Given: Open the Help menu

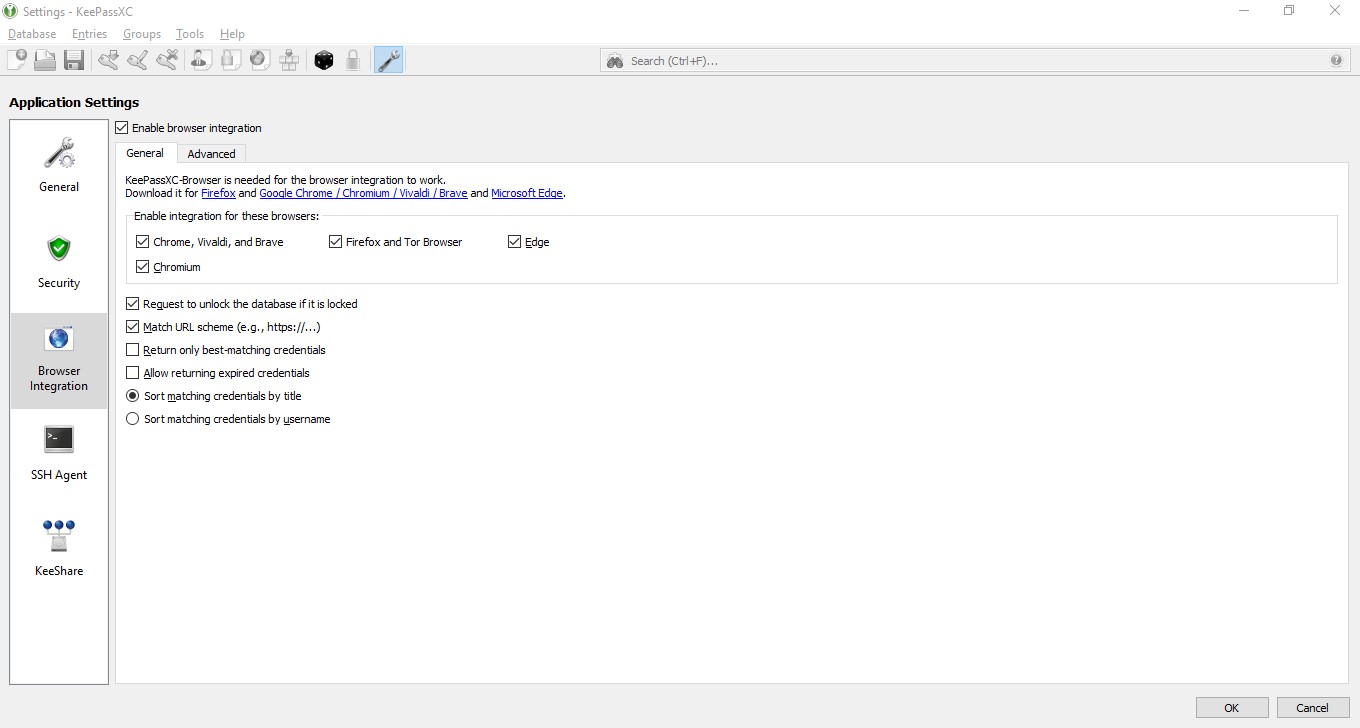Looking at the screenshot, I should 232,34.
